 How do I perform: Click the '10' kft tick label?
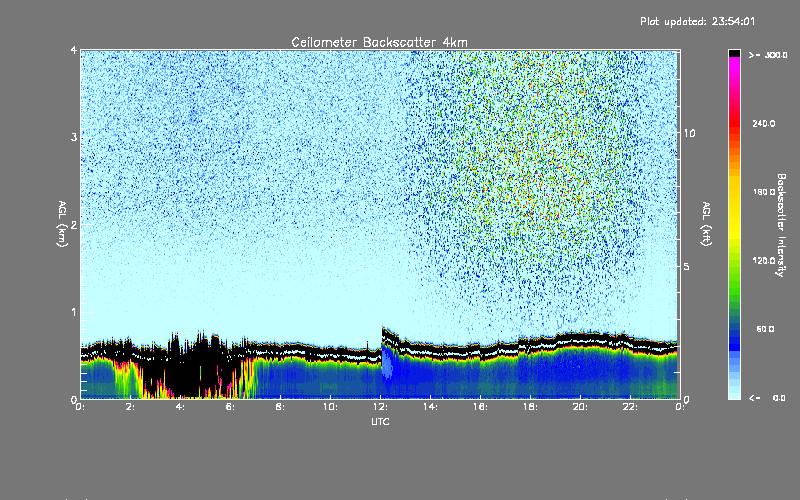689,133
